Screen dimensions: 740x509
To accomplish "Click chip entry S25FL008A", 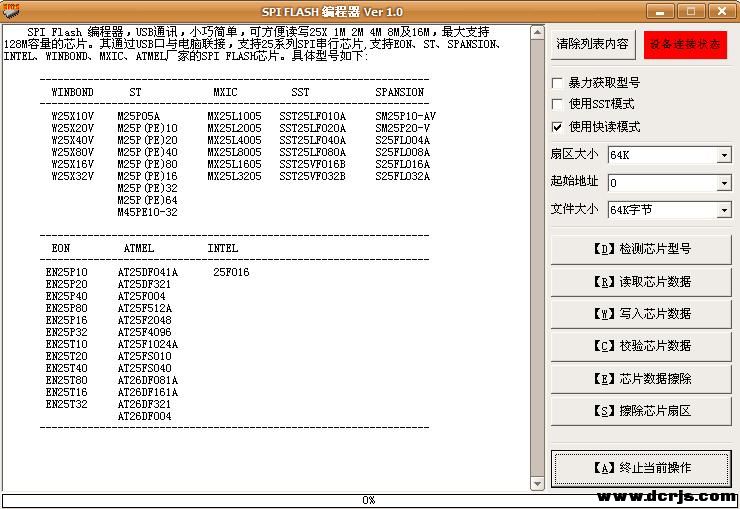I will click(x=402, y=152).
